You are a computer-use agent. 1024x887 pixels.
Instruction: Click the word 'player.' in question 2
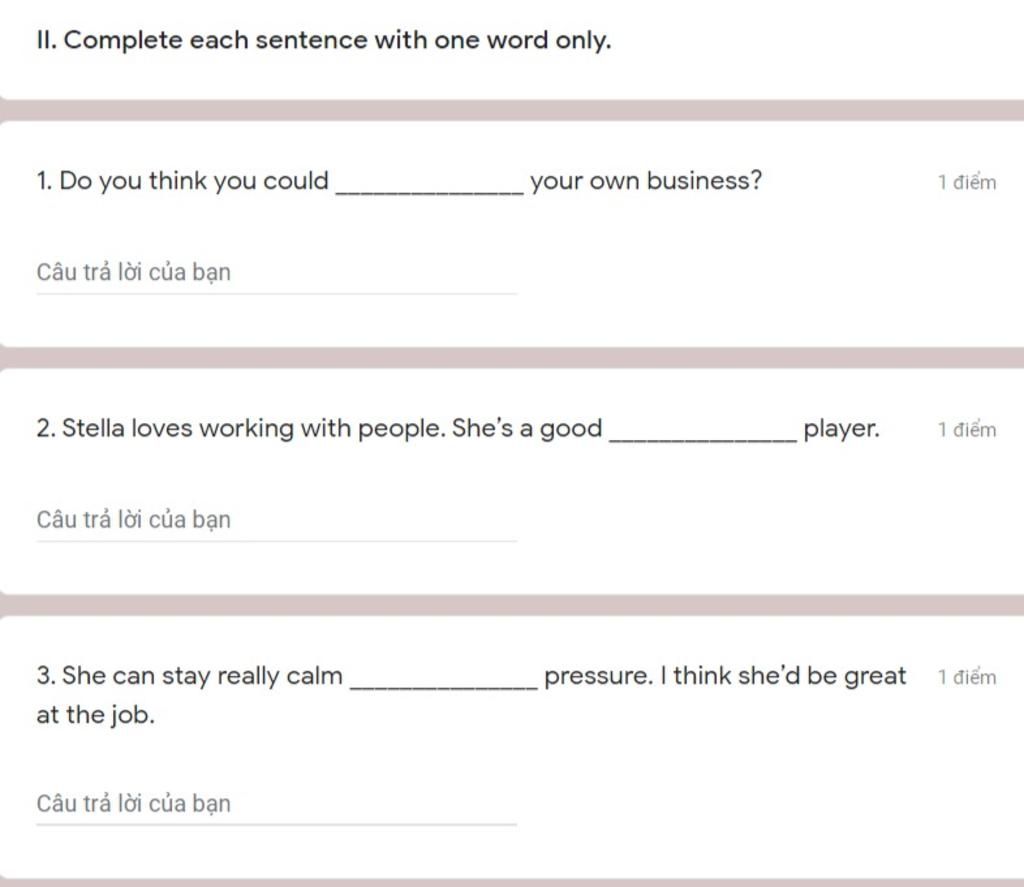(x=841, y=429)
